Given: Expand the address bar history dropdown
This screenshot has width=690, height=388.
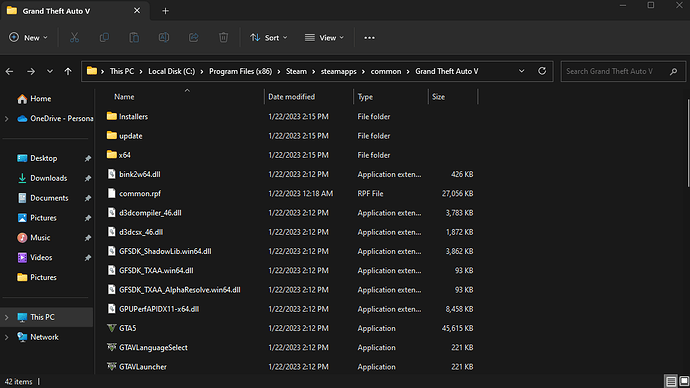Looking at the screenshot, I should click(x=521, y=71).
